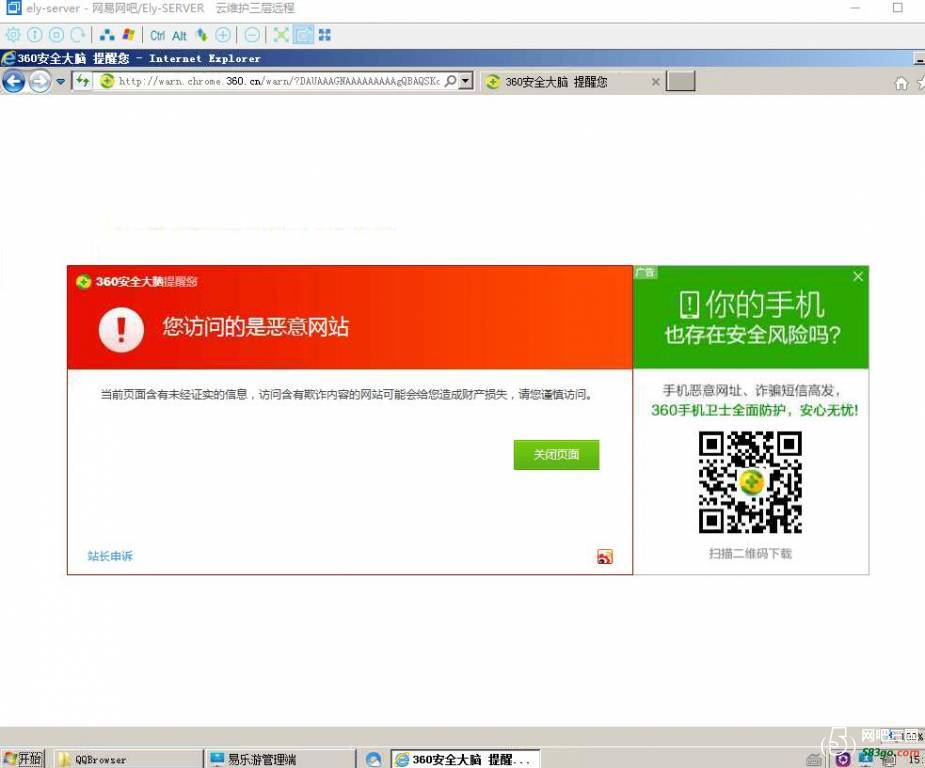
Task: Click the keyboard tray icon in taskbar
Action: [x=814, y=760]
